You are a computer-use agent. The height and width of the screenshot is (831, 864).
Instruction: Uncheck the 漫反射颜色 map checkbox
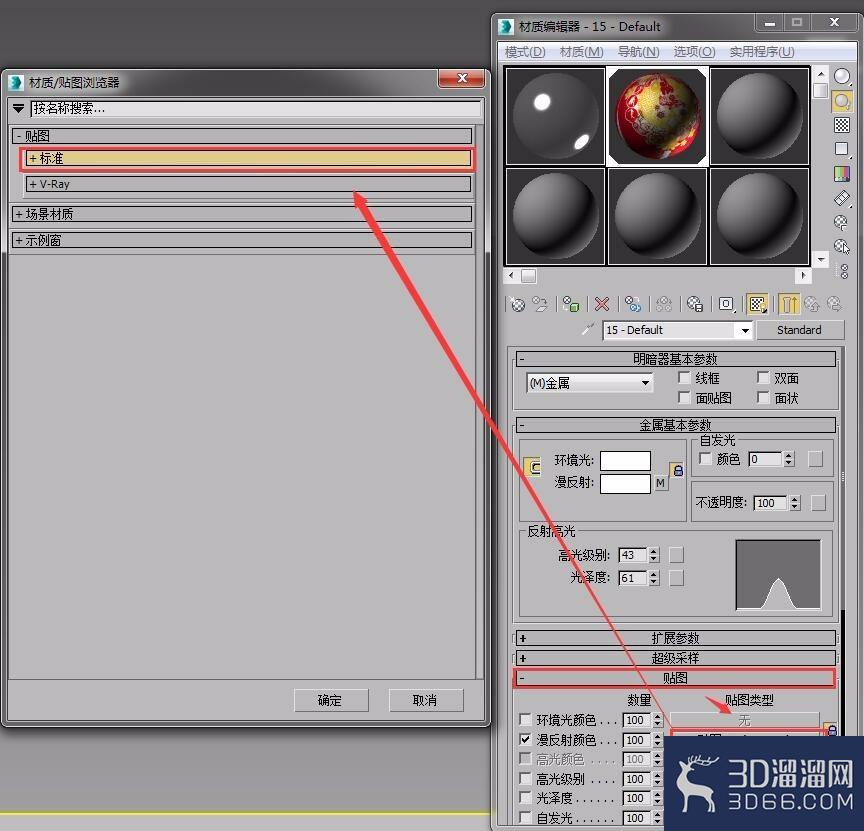[x=526, y=740]
